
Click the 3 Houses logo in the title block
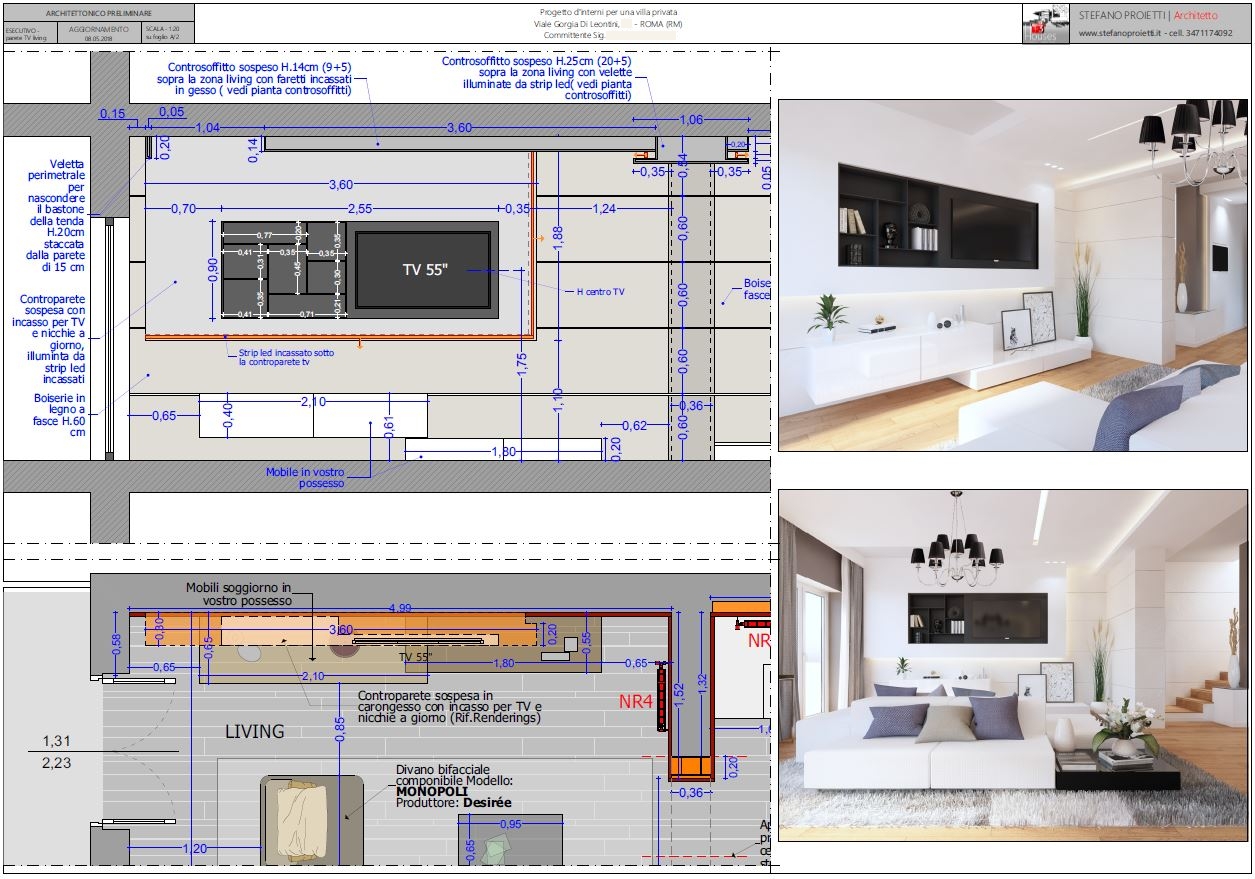[1046, 24]
